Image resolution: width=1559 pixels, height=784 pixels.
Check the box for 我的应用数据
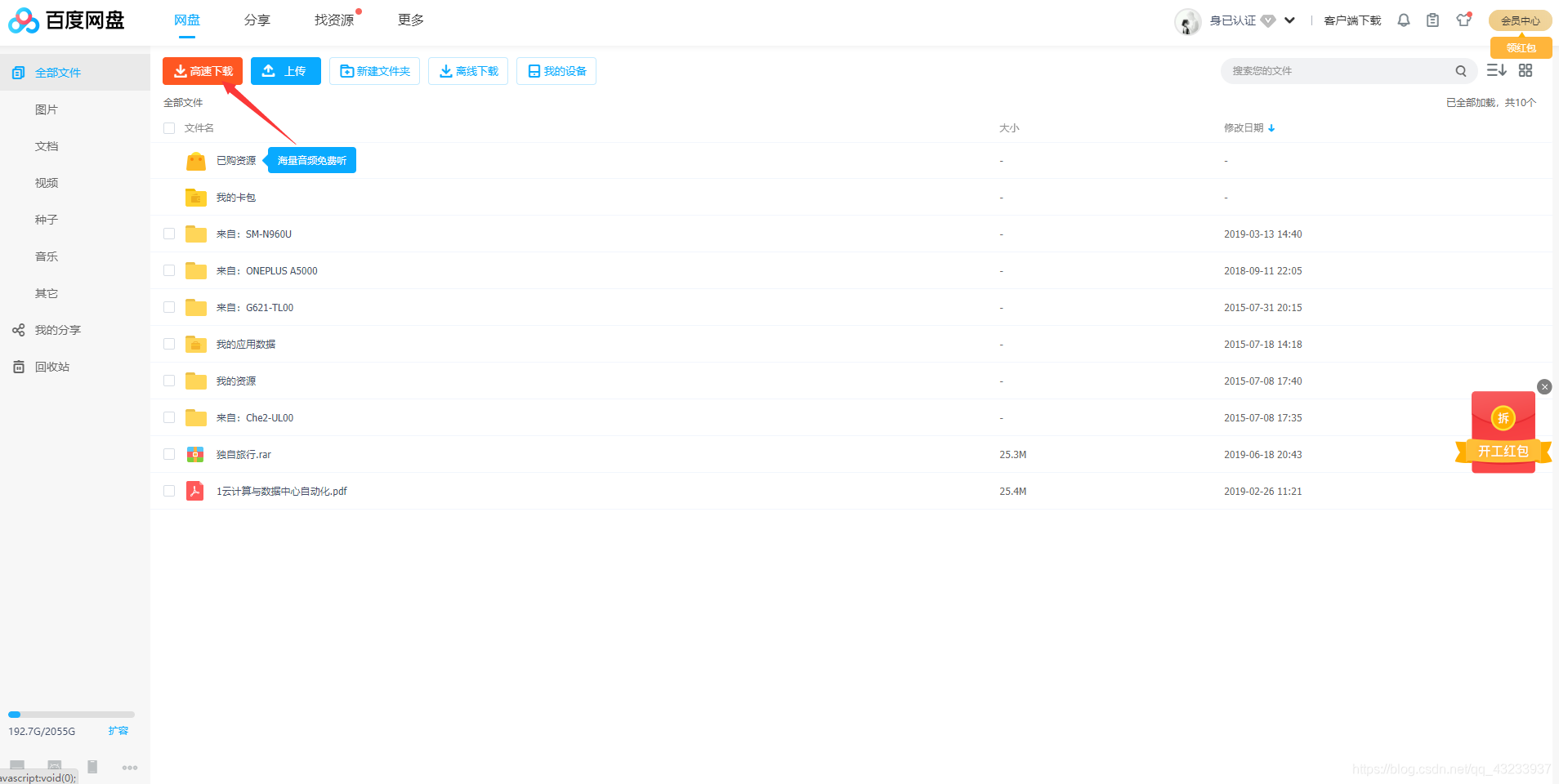[169, 344]
